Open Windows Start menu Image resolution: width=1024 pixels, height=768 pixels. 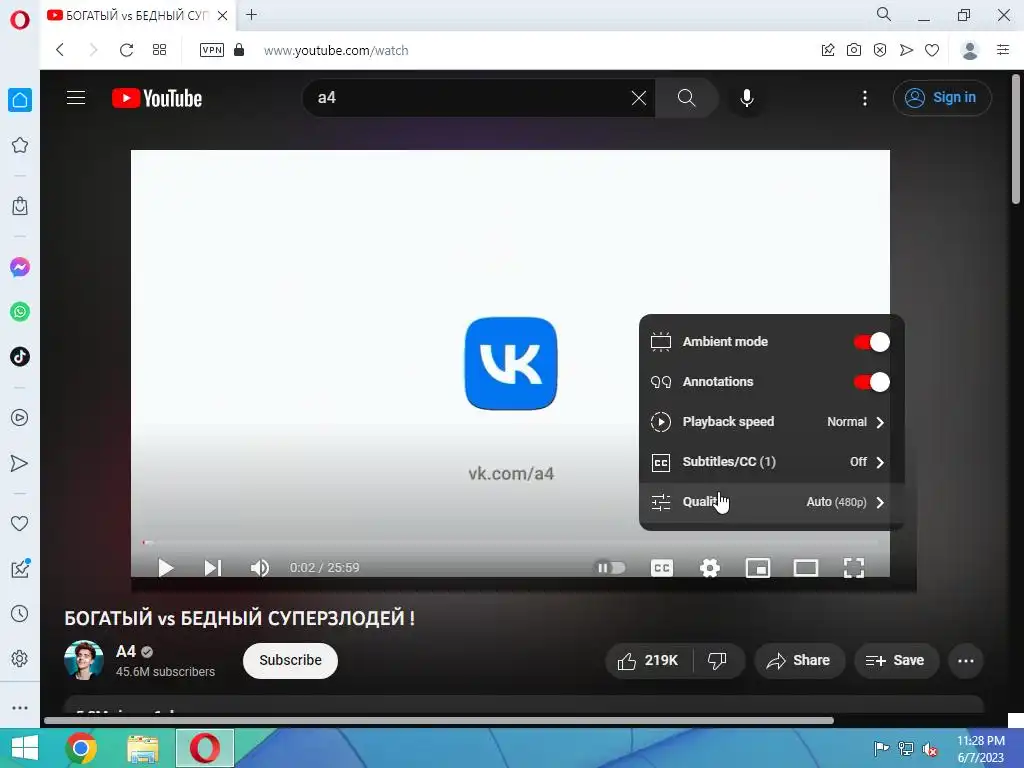click(24, 748)
